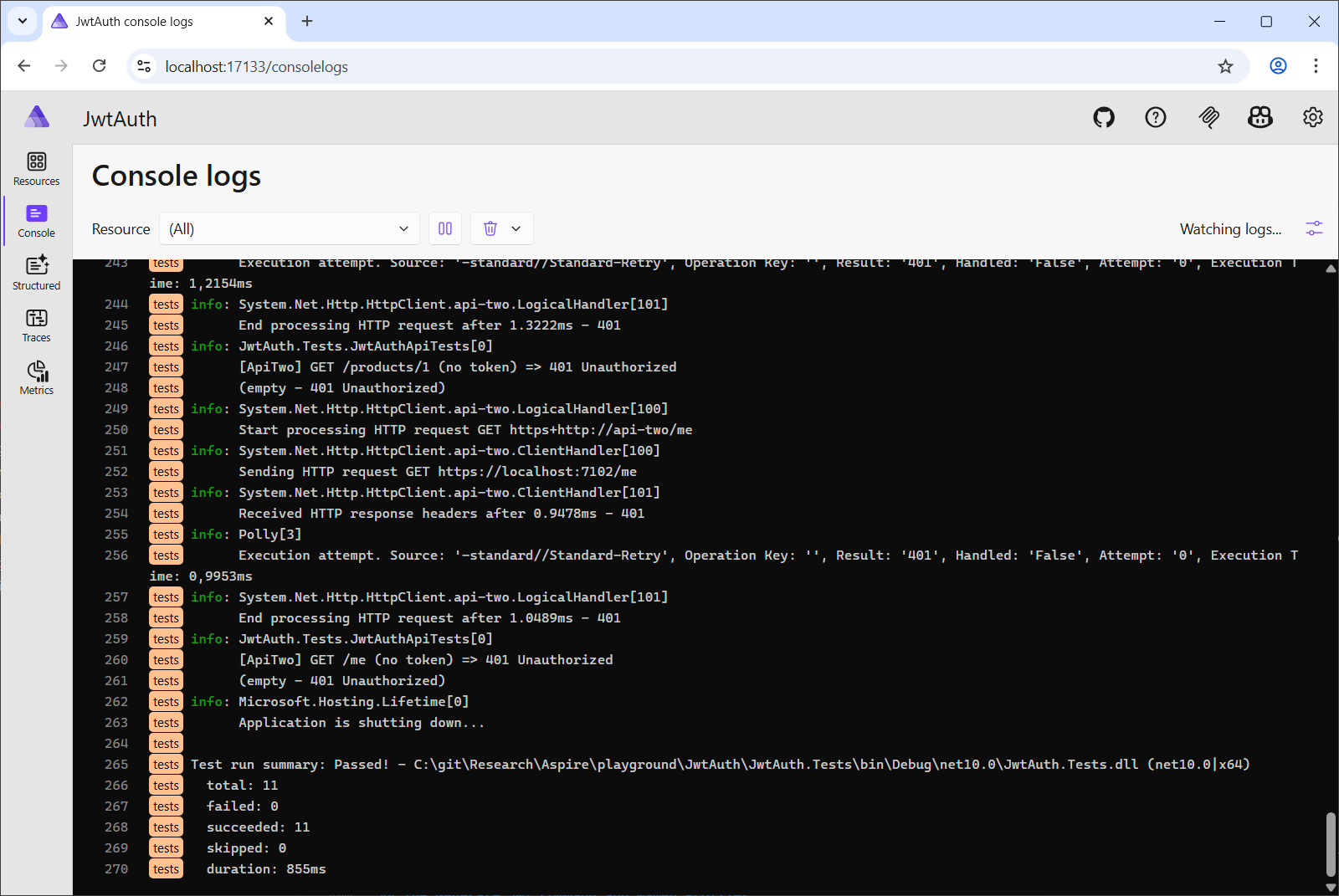Expand the chevron beside the trash icon
The image size is (1339, 896).
pos(516,228)
